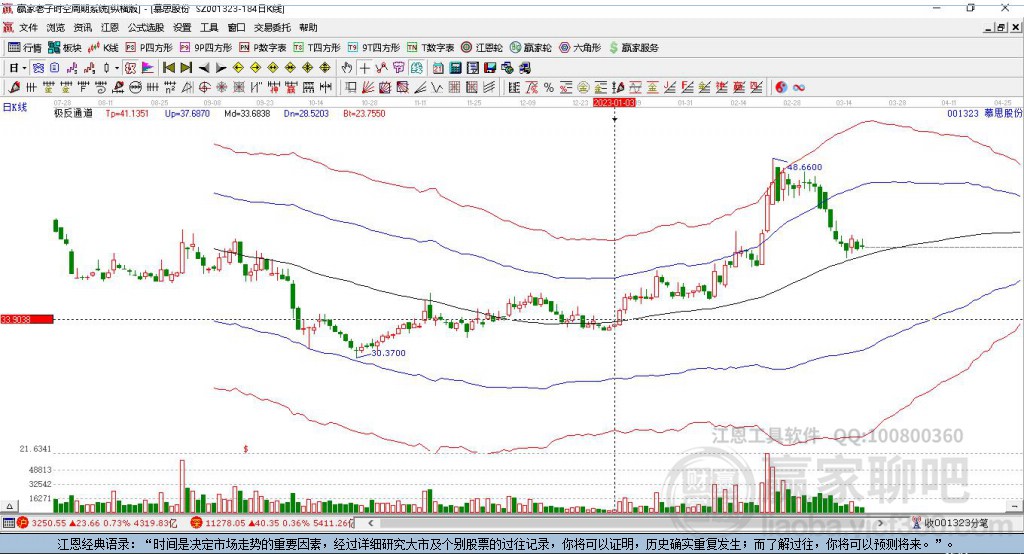Launch the 赢家轮 wheel tool
Image resolution: width=1024 pixels, height=554 pixels.
531,48
